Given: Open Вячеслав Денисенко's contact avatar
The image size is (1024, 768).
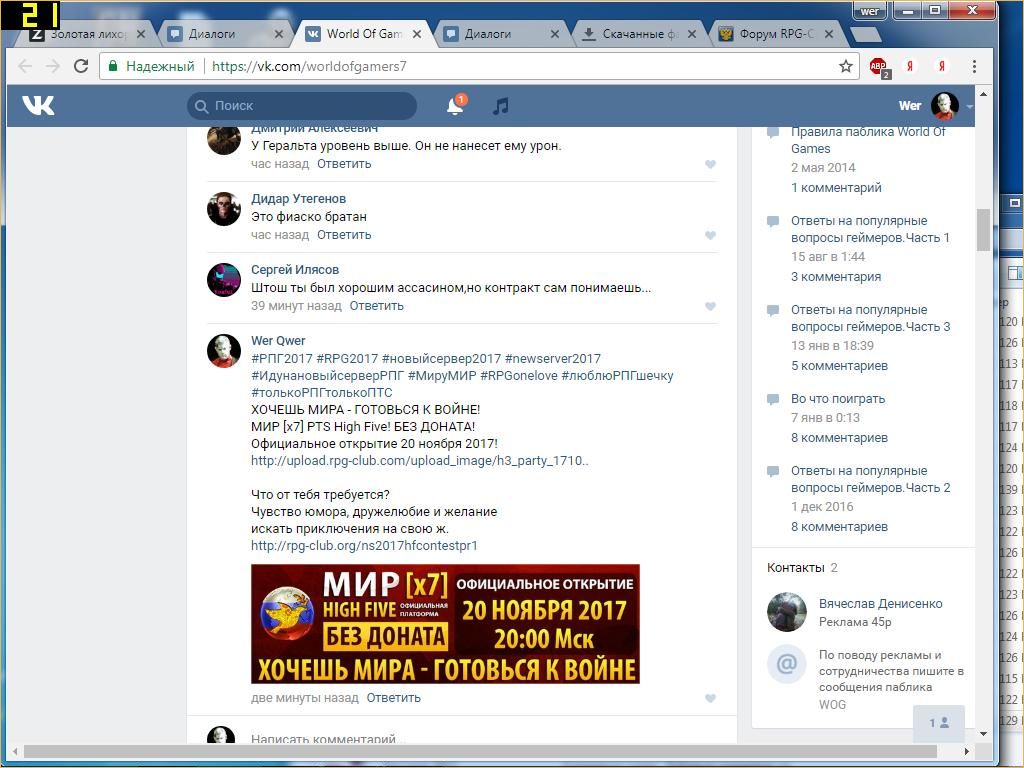Looking at the screenshot, I should tap(786, 612).
